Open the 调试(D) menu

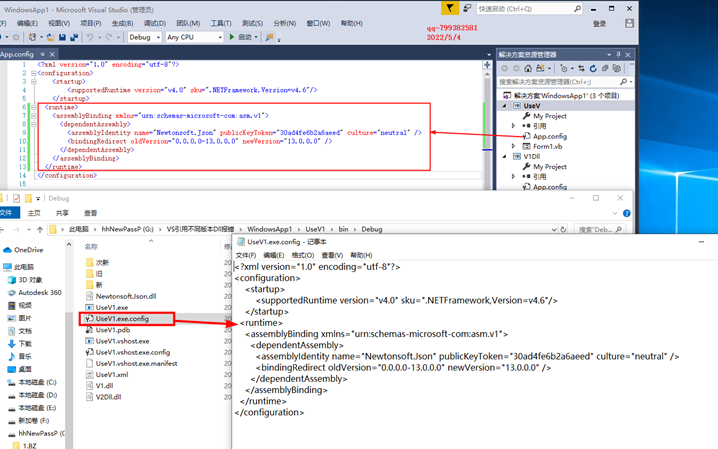pos(155,23)
